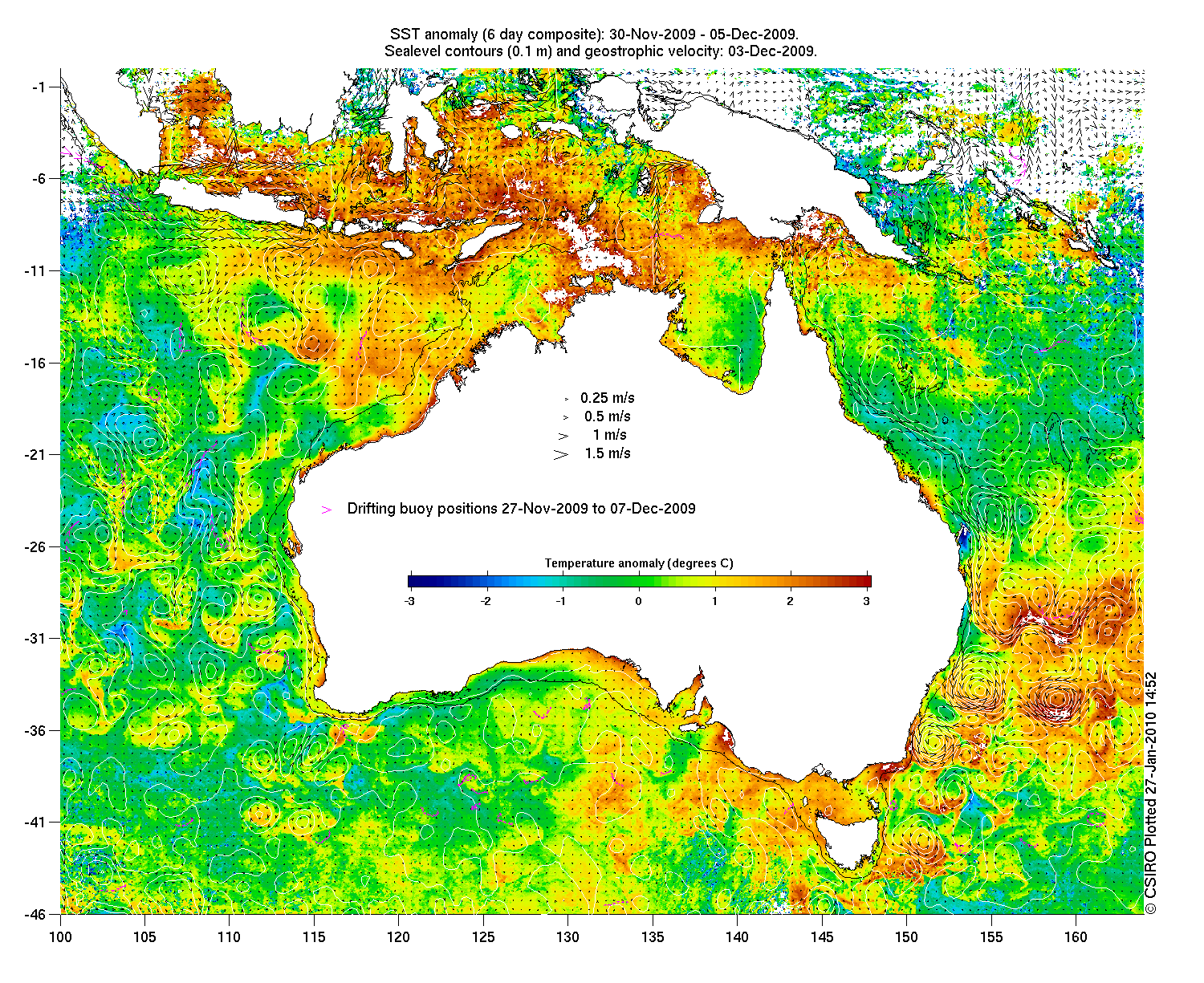
Task: Click latitude label -46 on the axis
Action: [x=36, y=914]
